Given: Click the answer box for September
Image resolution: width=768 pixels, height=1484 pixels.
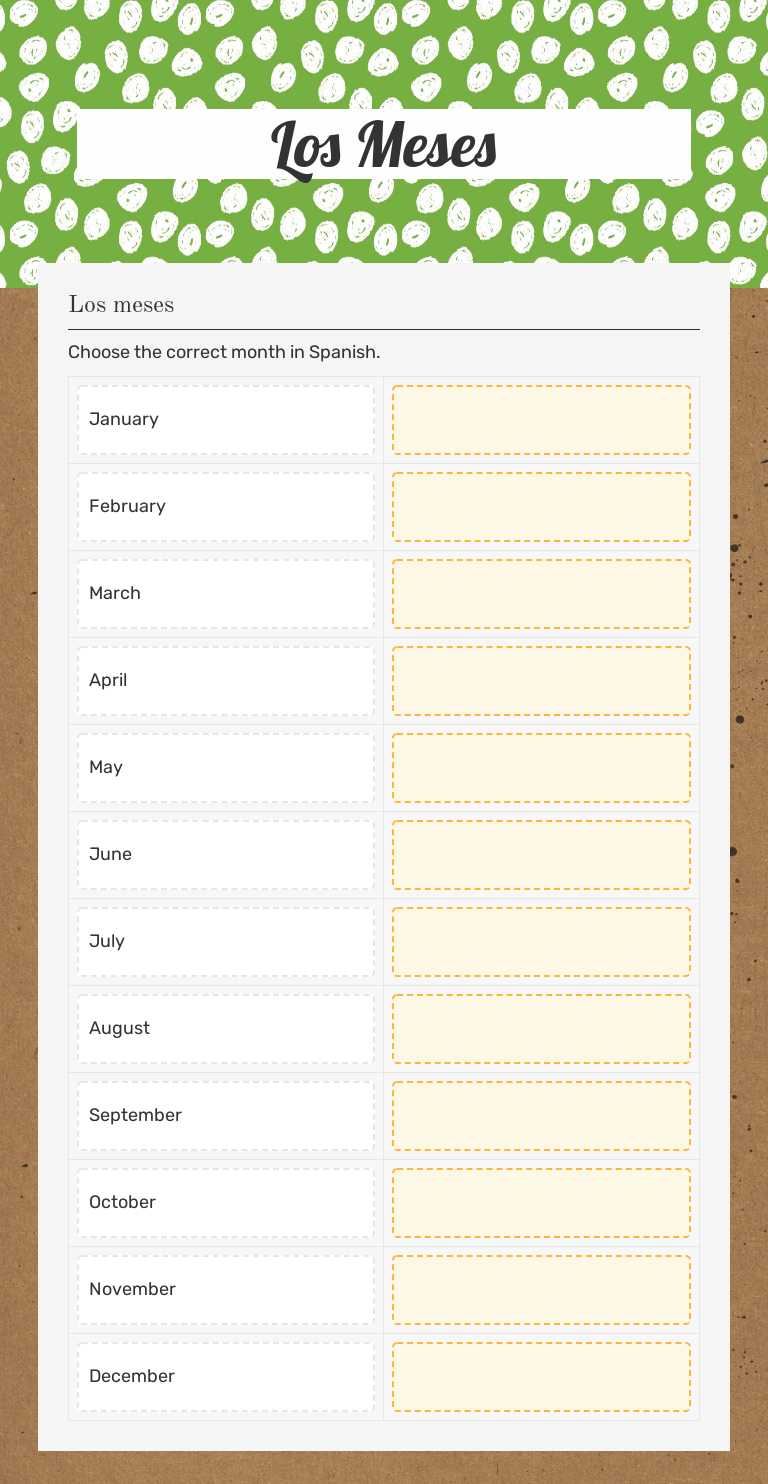Looking at the screenshot, I should (x=541, y=1116).
